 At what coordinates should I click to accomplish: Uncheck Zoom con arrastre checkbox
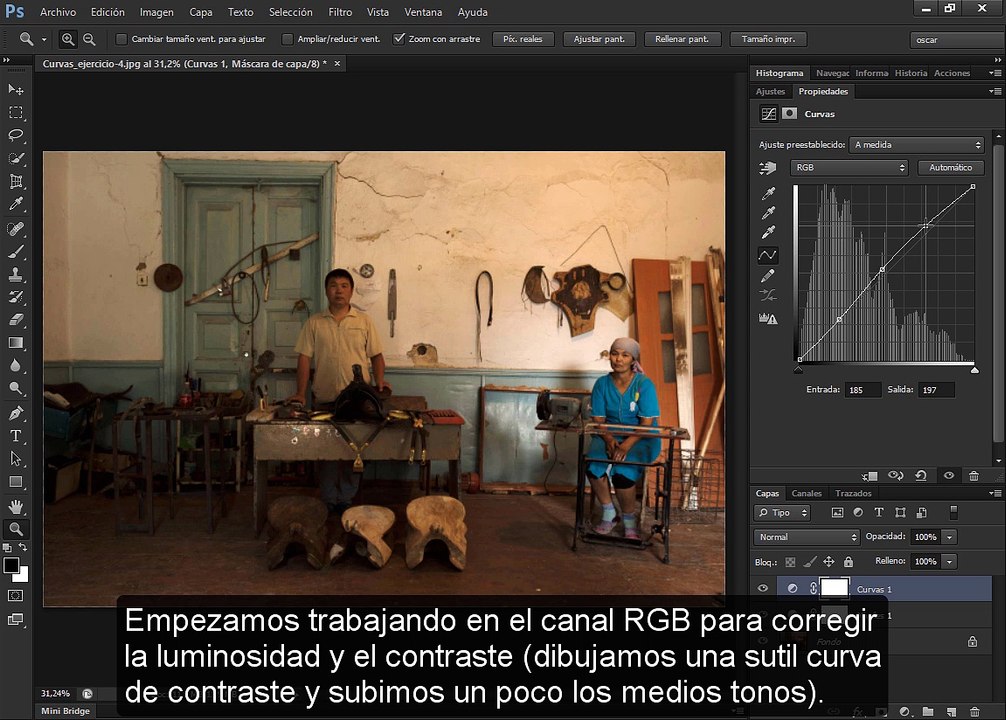(x=399, y=39)
